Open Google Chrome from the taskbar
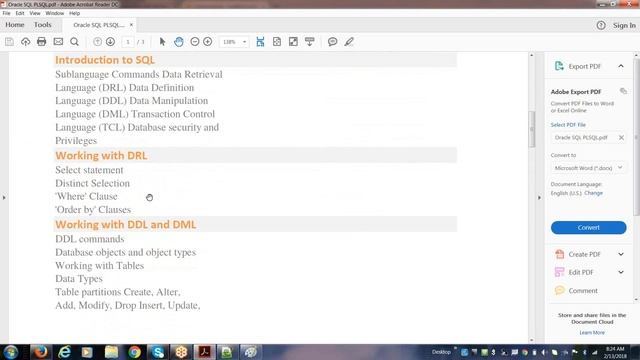The height and width of the screenshot is (360, 640). point(134,352)
